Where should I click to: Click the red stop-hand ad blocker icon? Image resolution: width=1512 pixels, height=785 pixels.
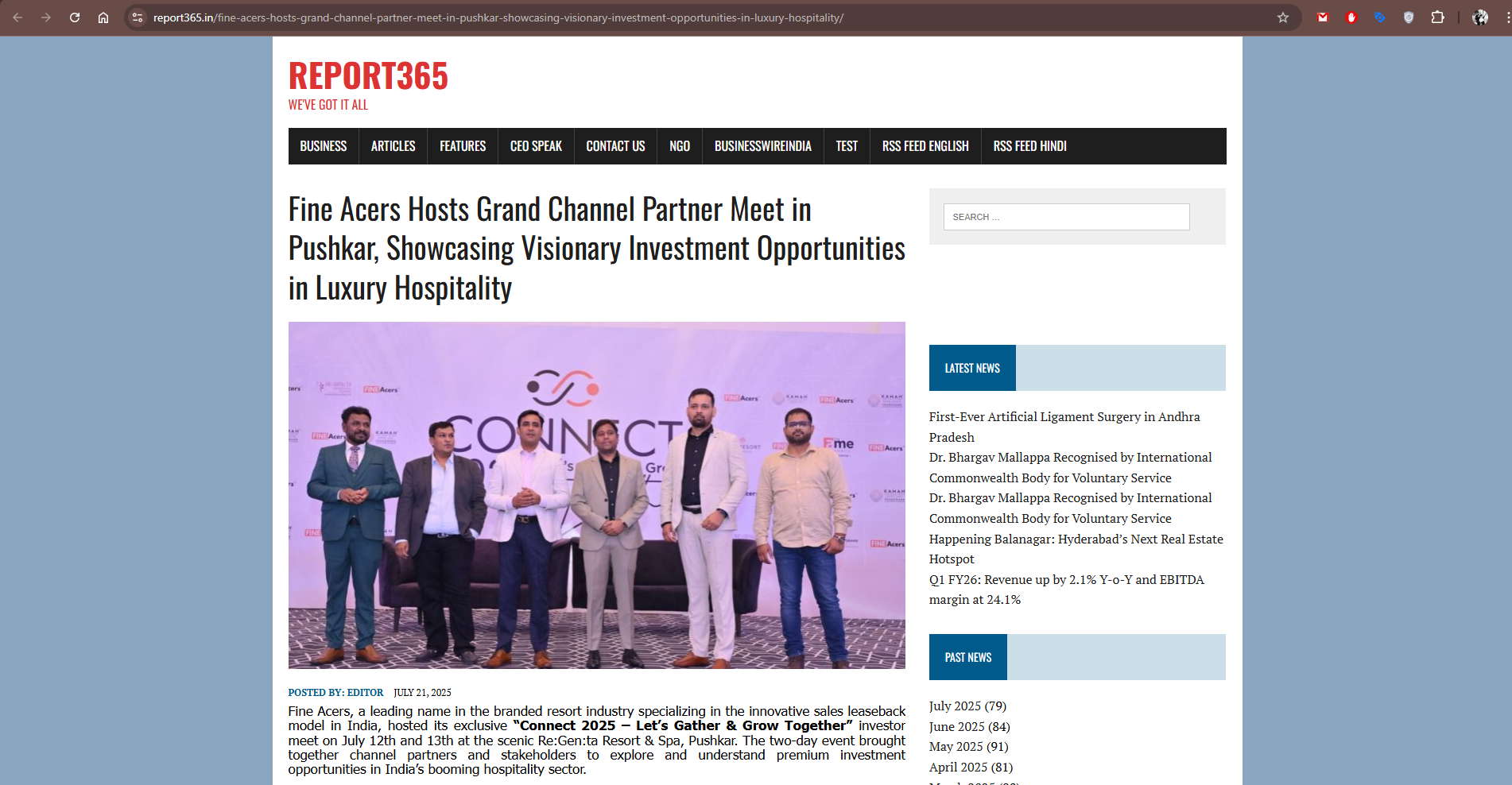1351,17
